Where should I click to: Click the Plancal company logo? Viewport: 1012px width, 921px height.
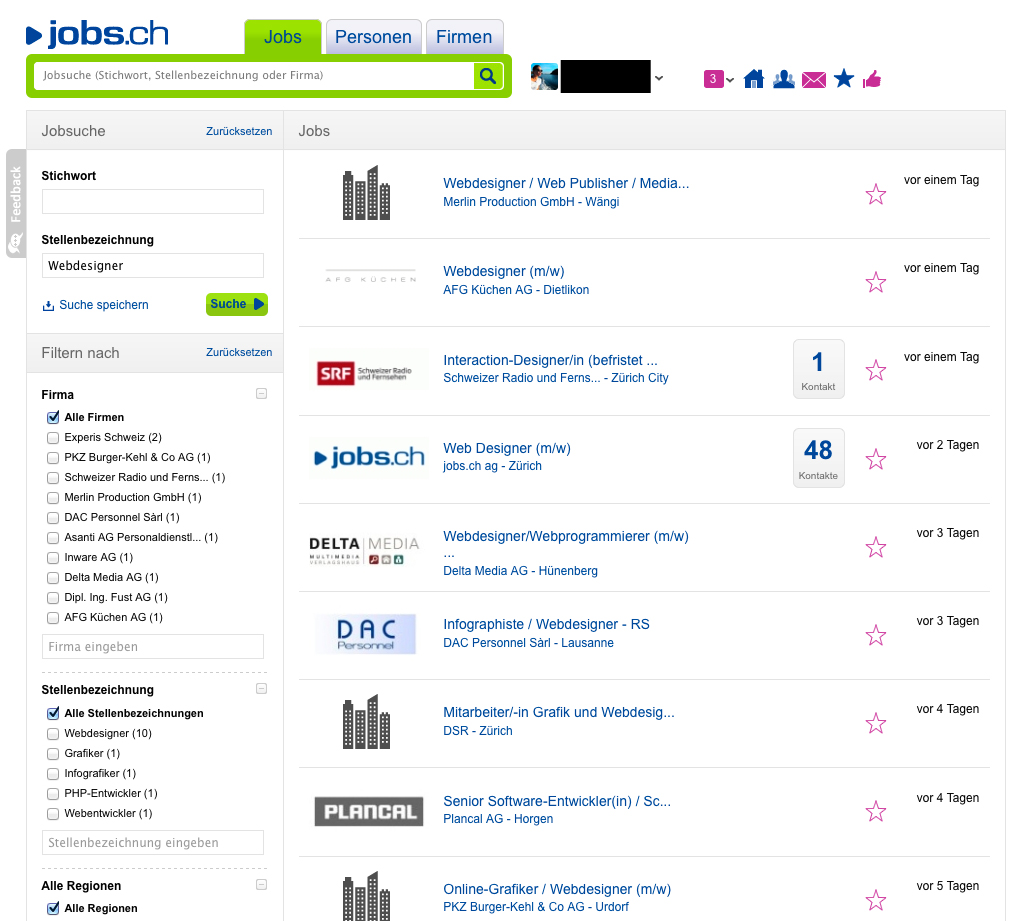click(x=369, y=811)
